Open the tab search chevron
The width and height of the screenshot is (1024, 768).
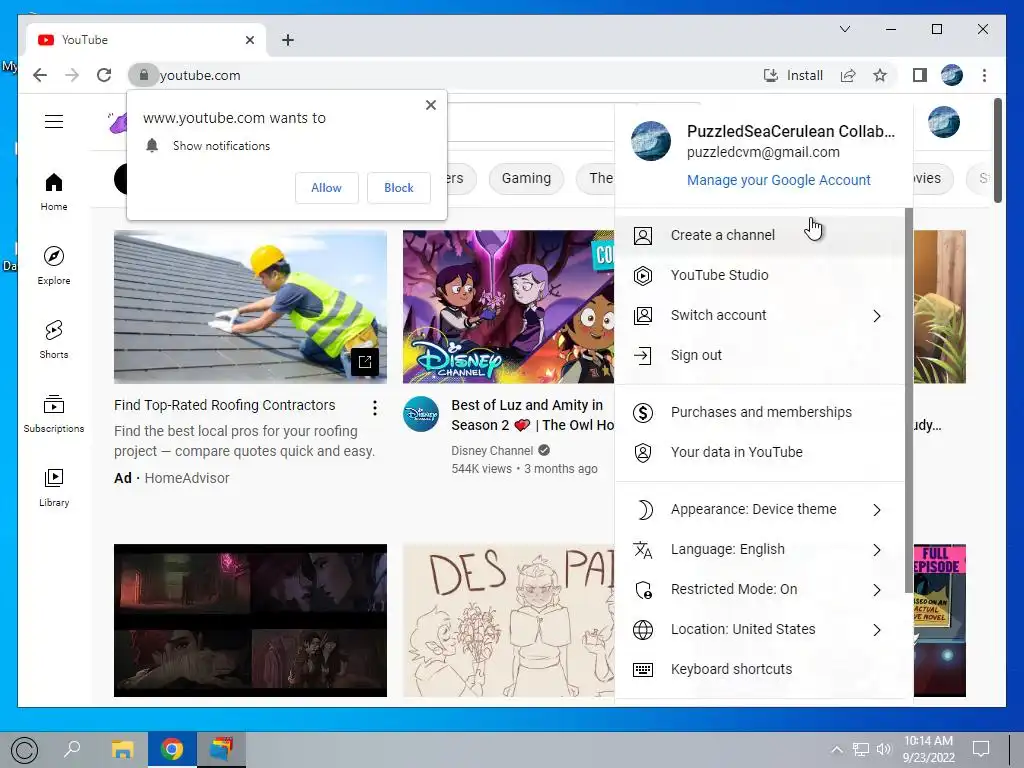coord(844,29)
